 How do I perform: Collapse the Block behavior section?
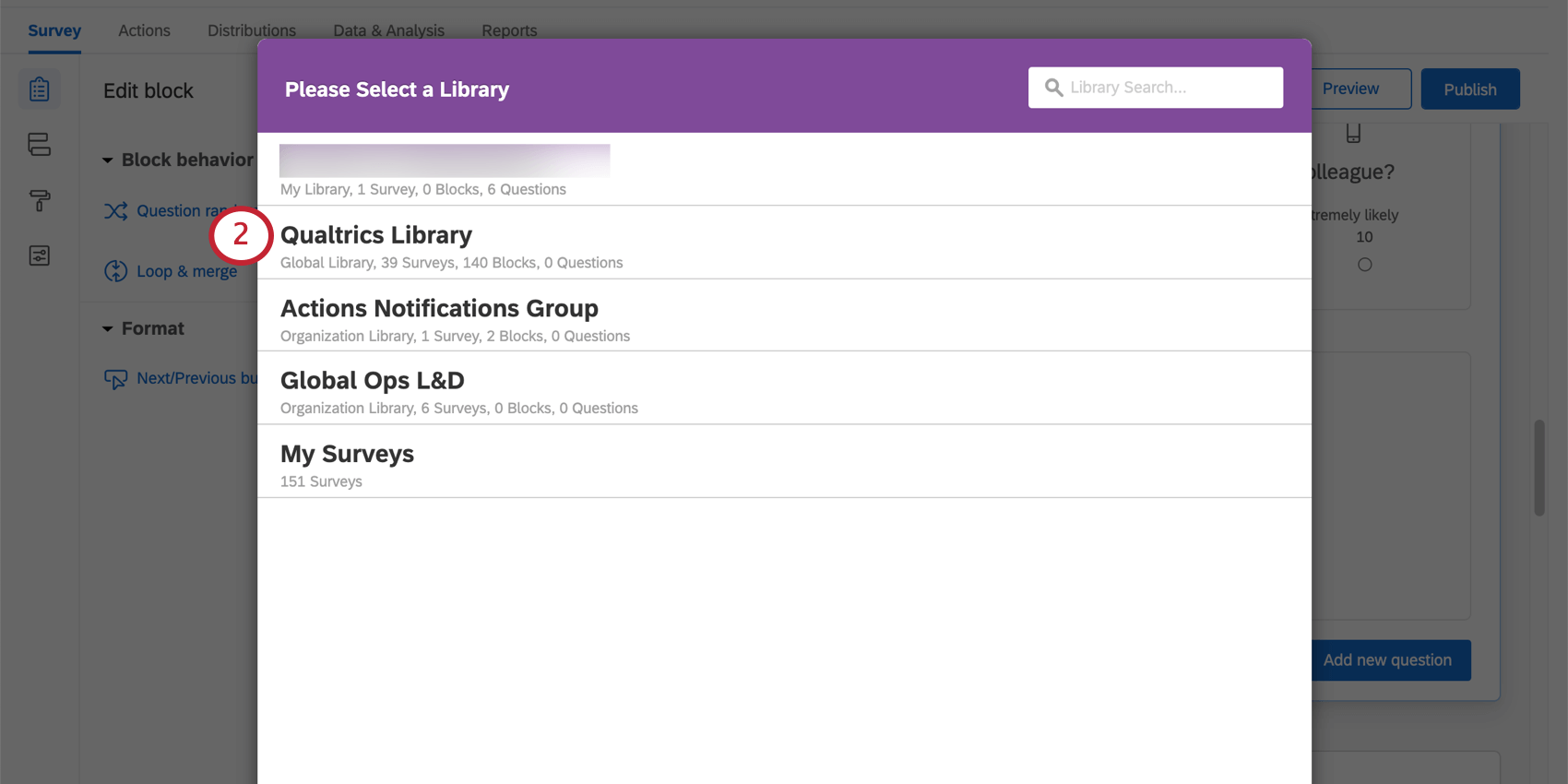click(108, 160)
